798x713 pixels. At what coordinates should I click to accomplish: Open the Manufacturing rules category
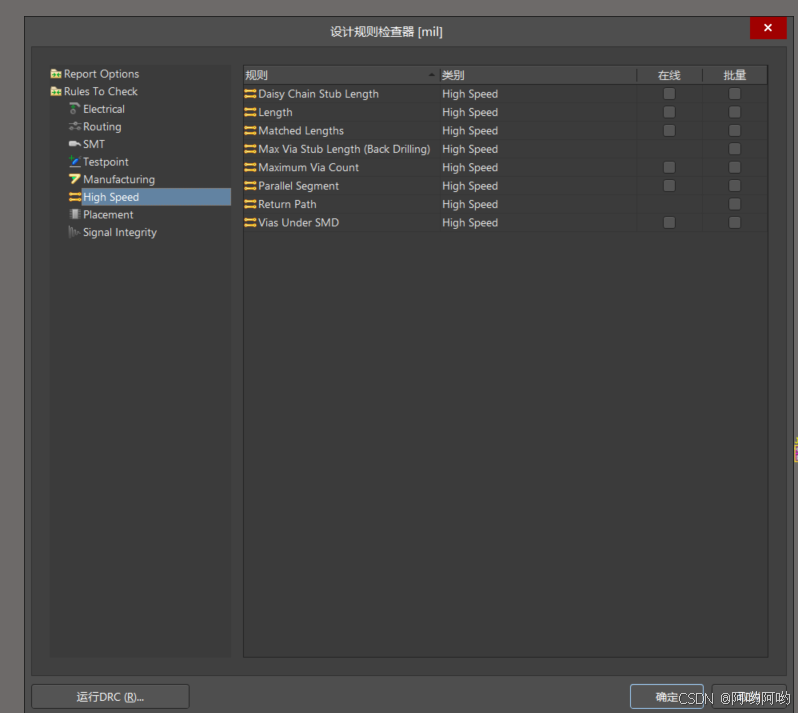119,179
